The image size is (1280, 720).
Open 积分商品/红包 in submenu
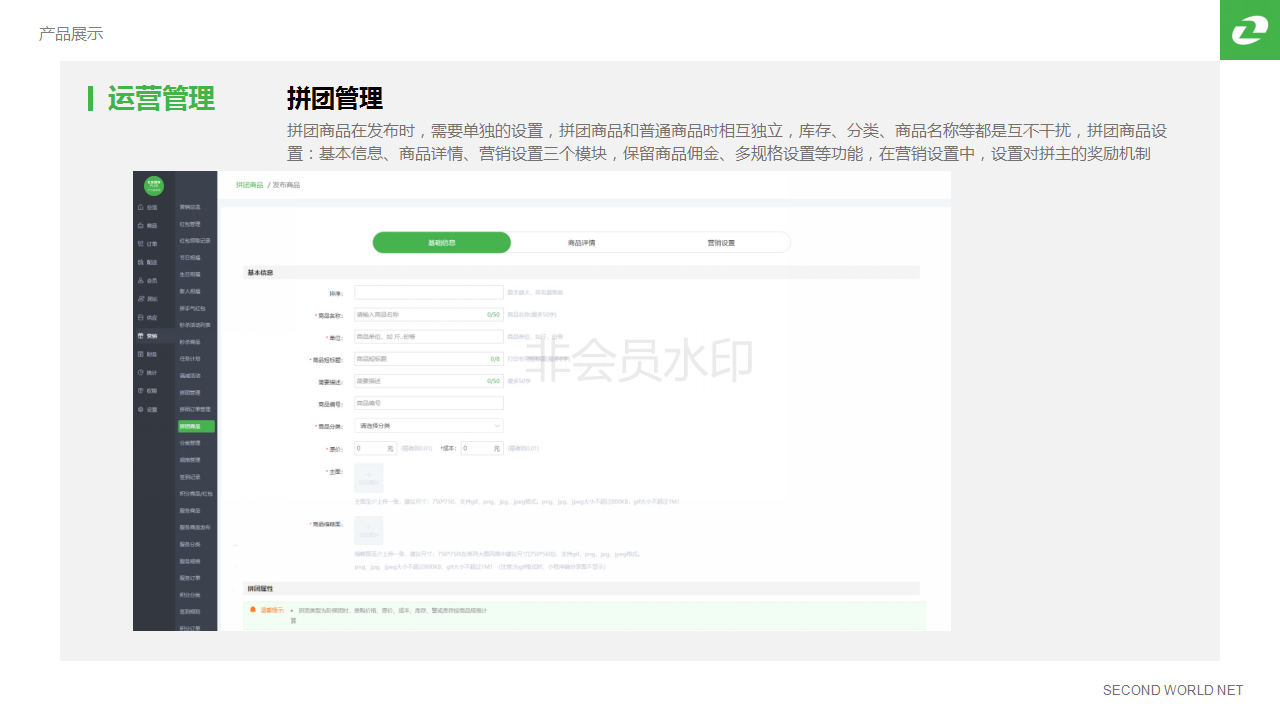point(196,494)
